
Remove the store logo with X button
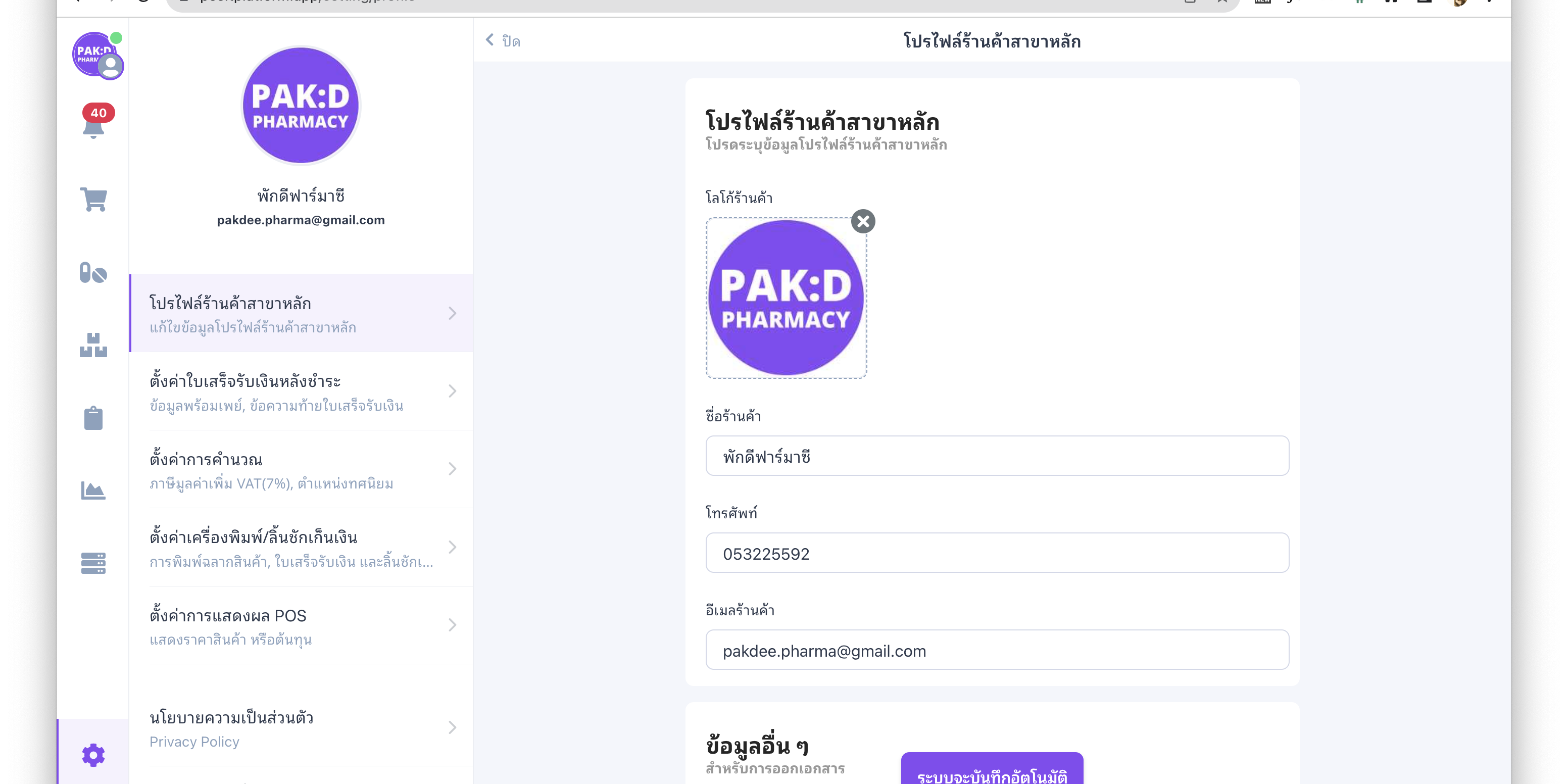coord(862,222)
